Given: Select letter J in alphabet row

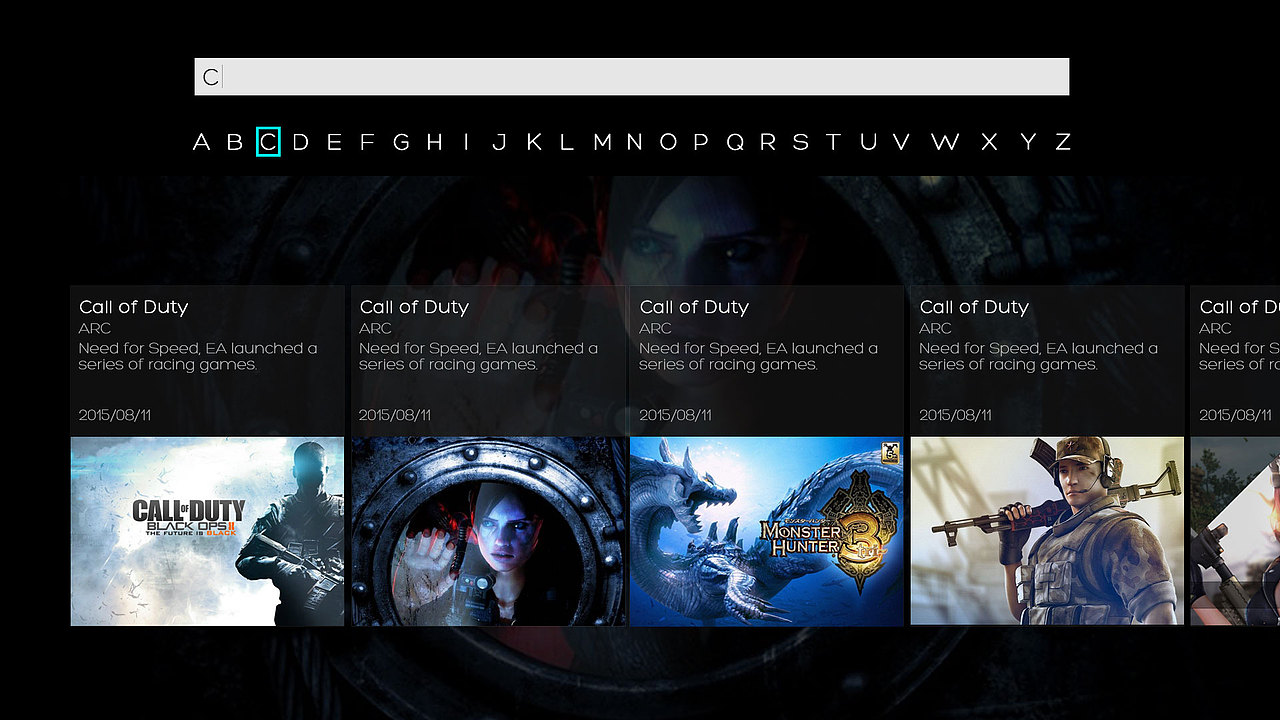Looking at the screenshot, I should 499,142.
